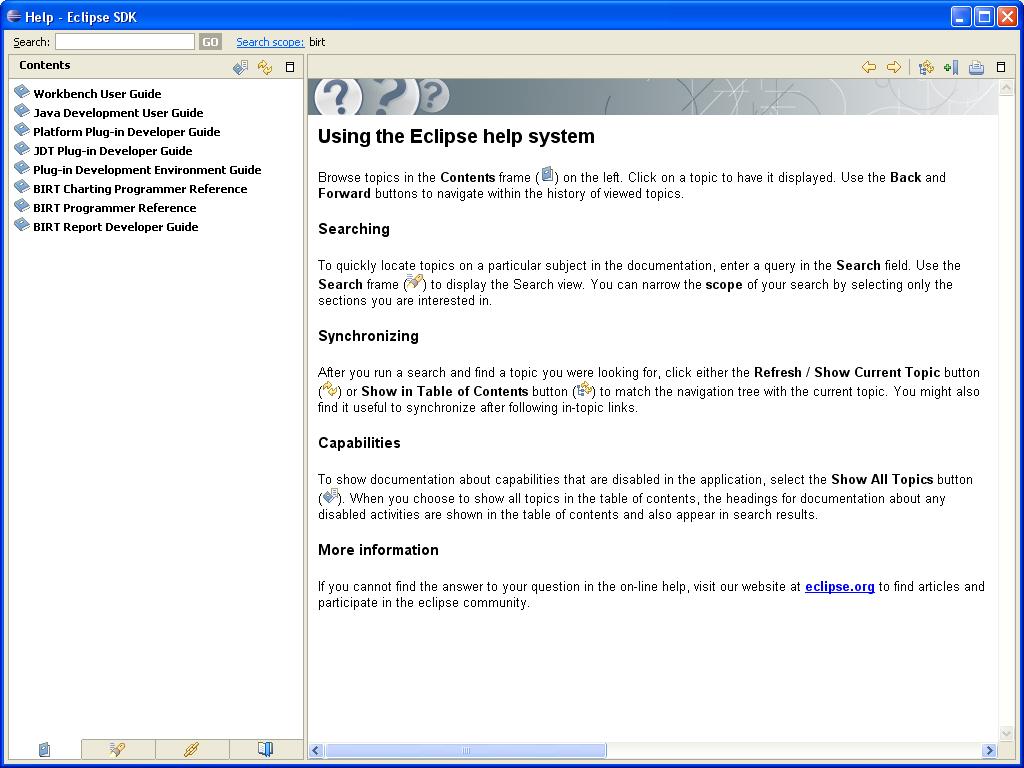Print the current help page
1024x768 pixels.
click(976, 67)
